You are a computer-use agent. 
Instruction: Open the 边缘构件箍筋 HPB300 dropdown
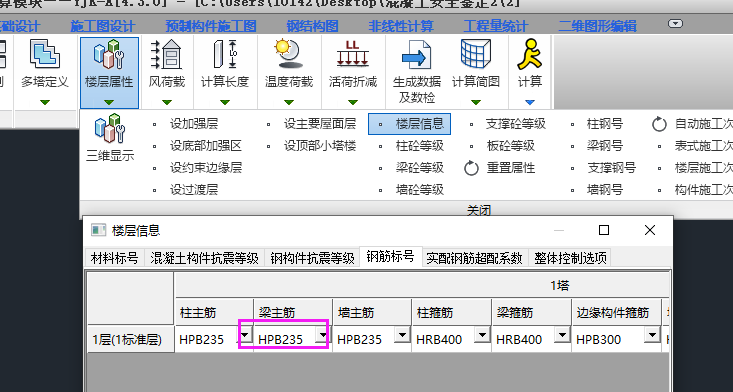click(652, 335)
